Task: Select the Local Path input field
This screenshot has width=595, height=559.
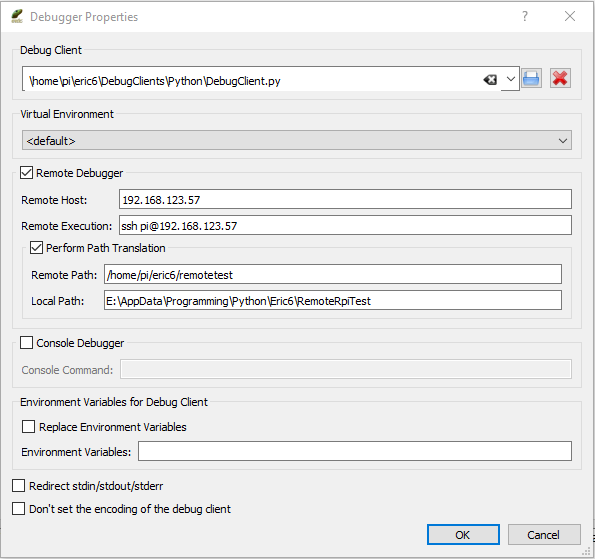Action: [333, 300]
